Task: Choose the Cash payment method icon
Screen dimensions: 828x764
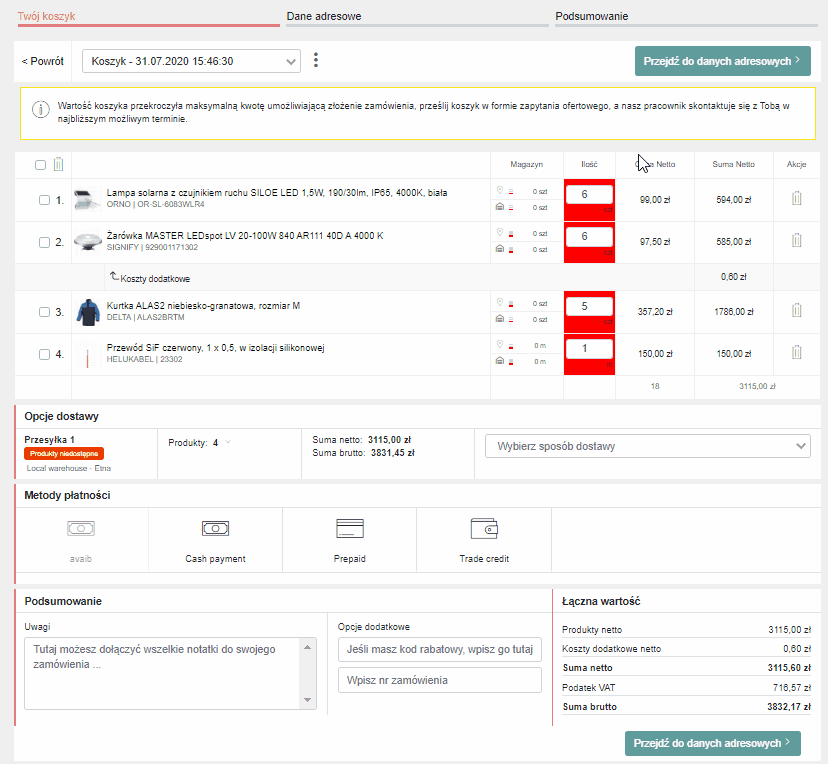Action: (x=215, y=528)
